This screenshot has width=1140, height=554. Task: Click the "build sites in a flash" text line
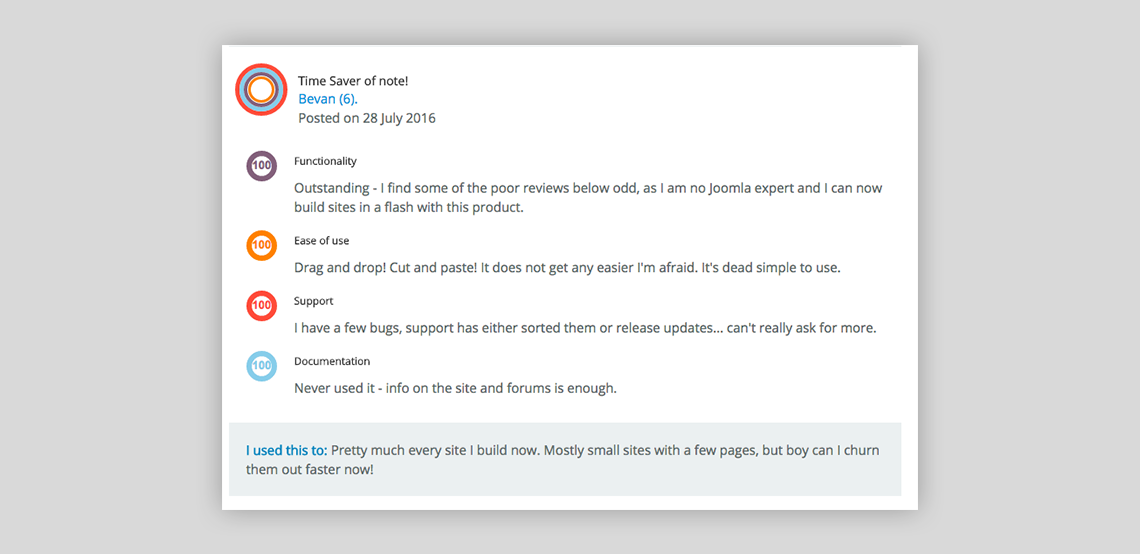point(409,208)
